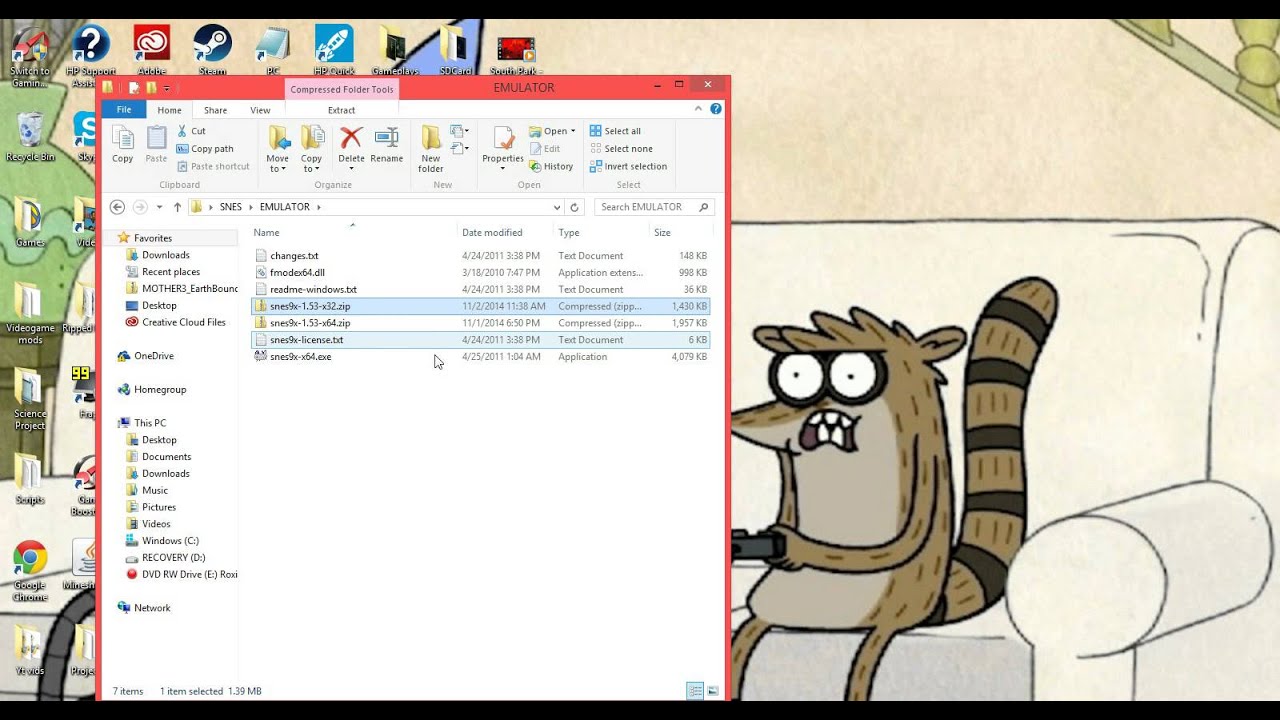
Task: Open the Adobe desktop shortcut
Action: click(x=152, y=50)
